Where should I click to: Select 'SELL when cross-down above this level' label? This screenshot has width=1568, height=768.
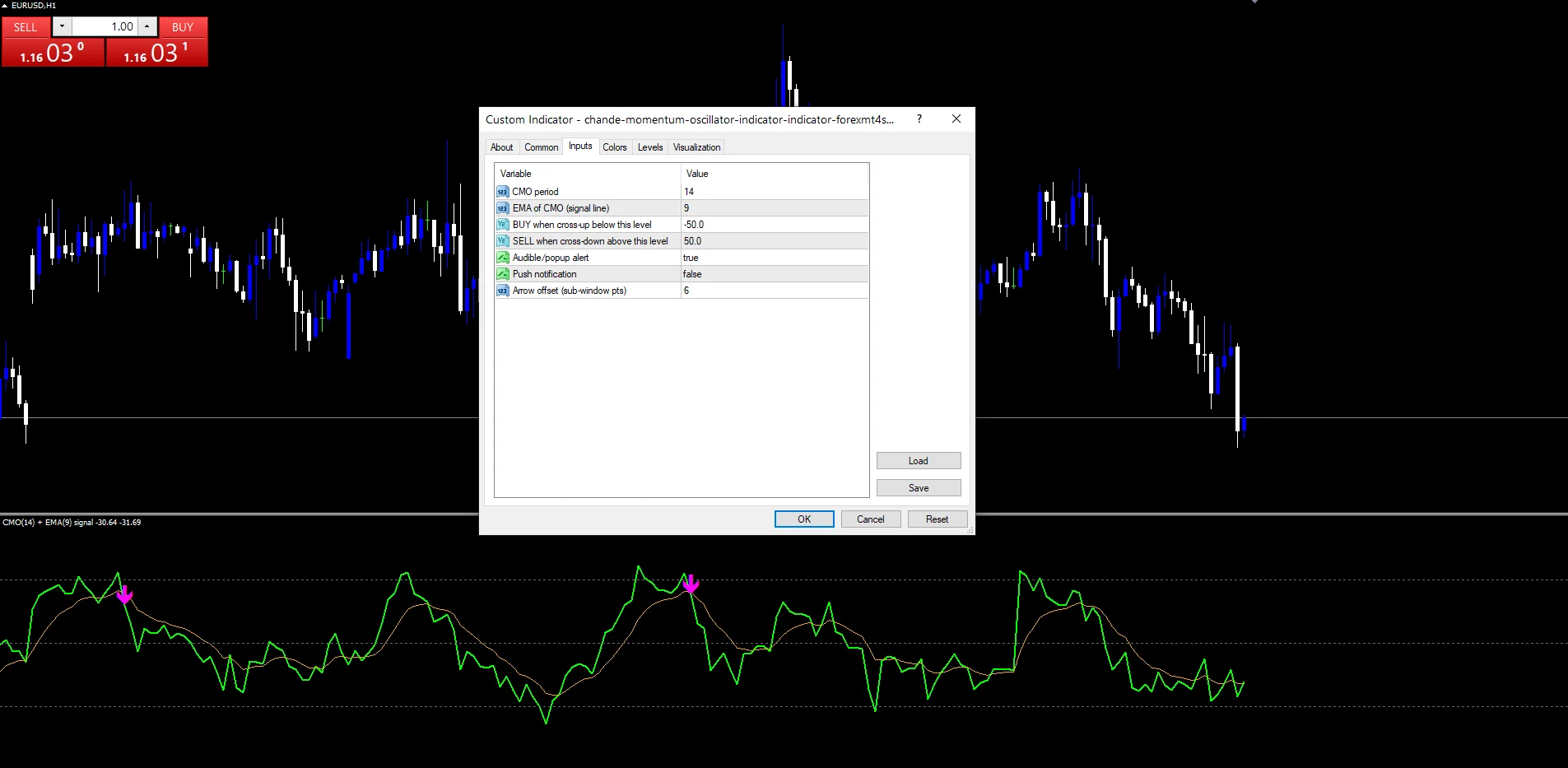[x=590, y=241]
